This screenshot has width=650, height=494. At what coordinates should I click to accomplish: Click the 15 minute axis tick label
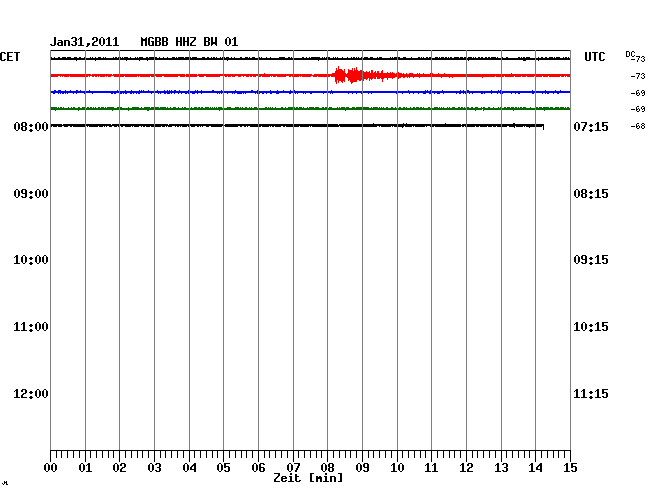tap(570, 468)
